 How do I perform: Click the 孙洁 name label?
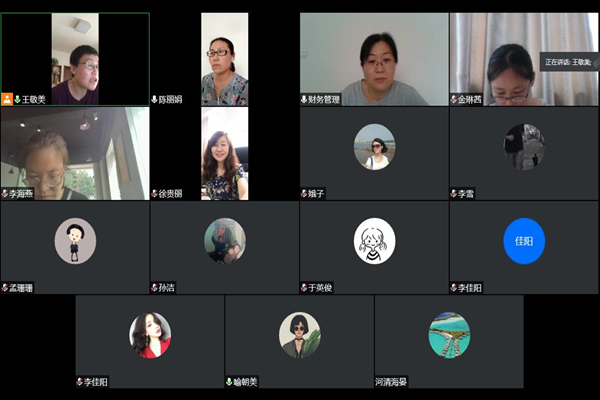coord(167,288)
